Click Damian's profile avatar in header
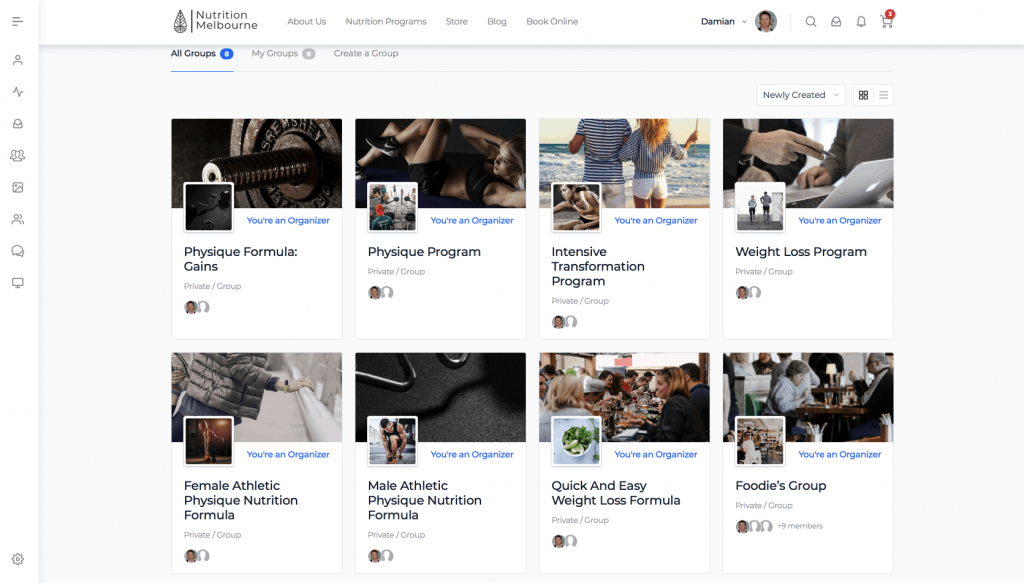 (766, 22)
